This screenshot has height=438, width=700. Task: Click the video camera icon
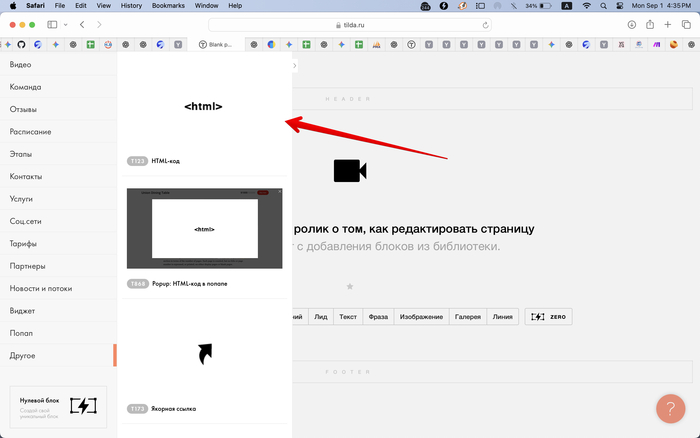[x=350, y=171]
